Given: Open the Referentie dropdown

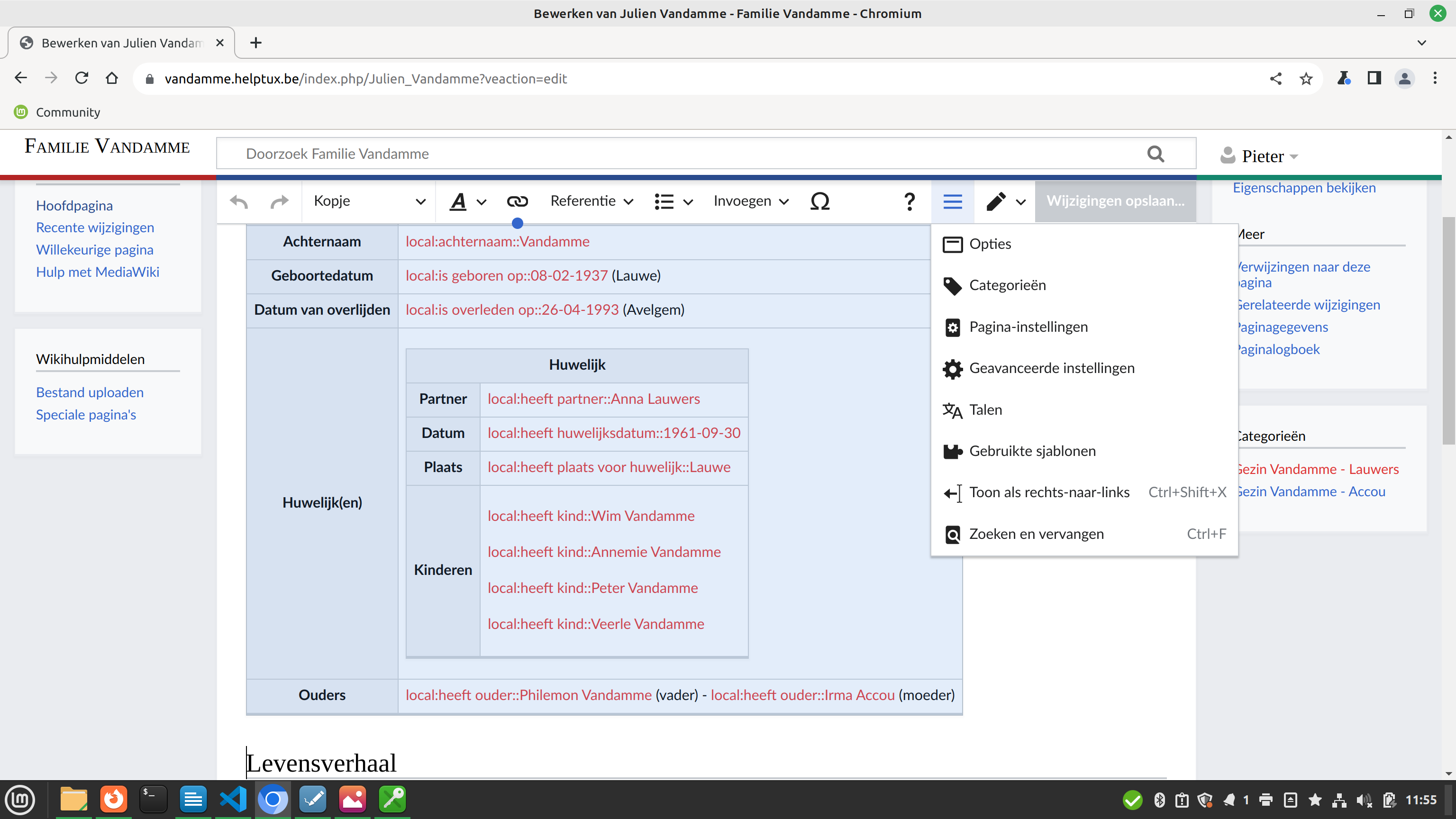Looking at the screenshot, I should [591, 201].
